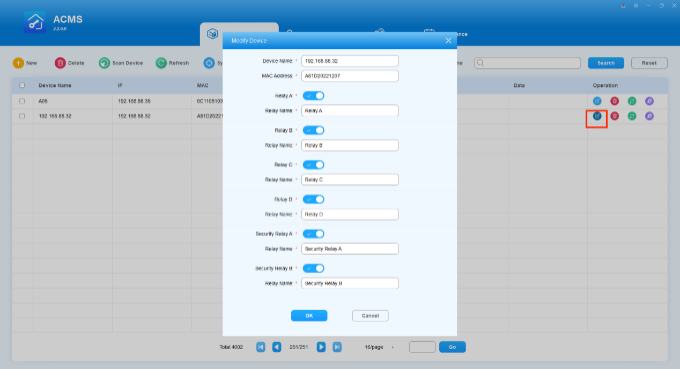The height and width of the screenshot is (369, 680).
Task: Check the A06 device row checkbox
Action: [x=22, y=101]
